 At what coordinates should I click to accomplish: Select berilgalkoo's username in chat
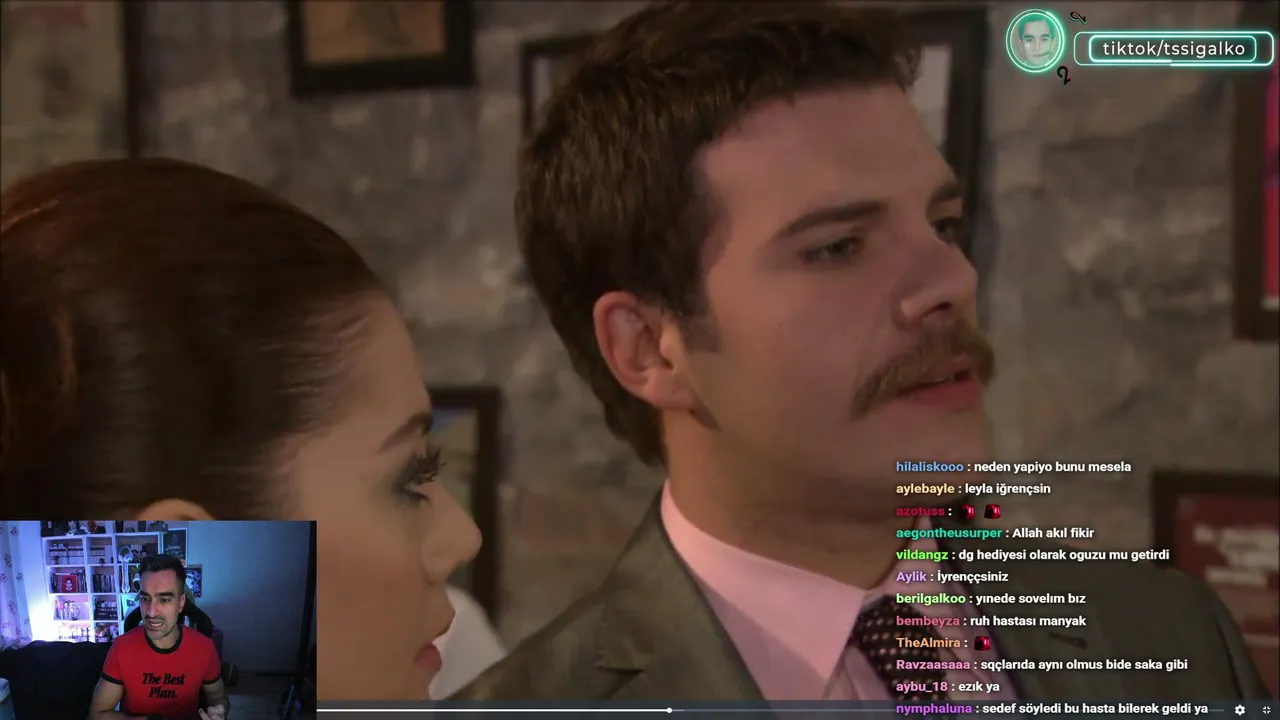click(x=931, y=599)
